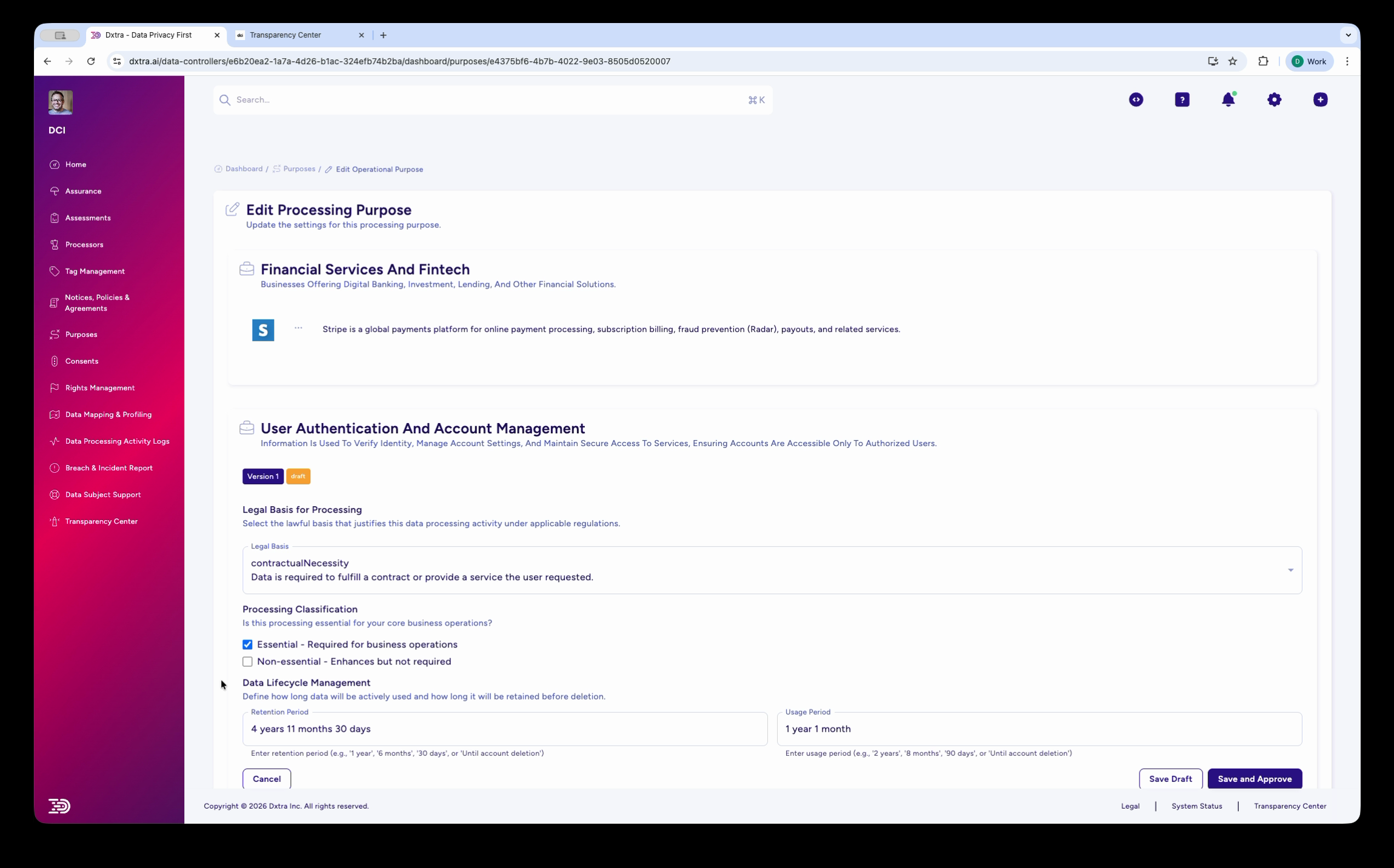Open Data Processing Activity Logs

[117, 441]
